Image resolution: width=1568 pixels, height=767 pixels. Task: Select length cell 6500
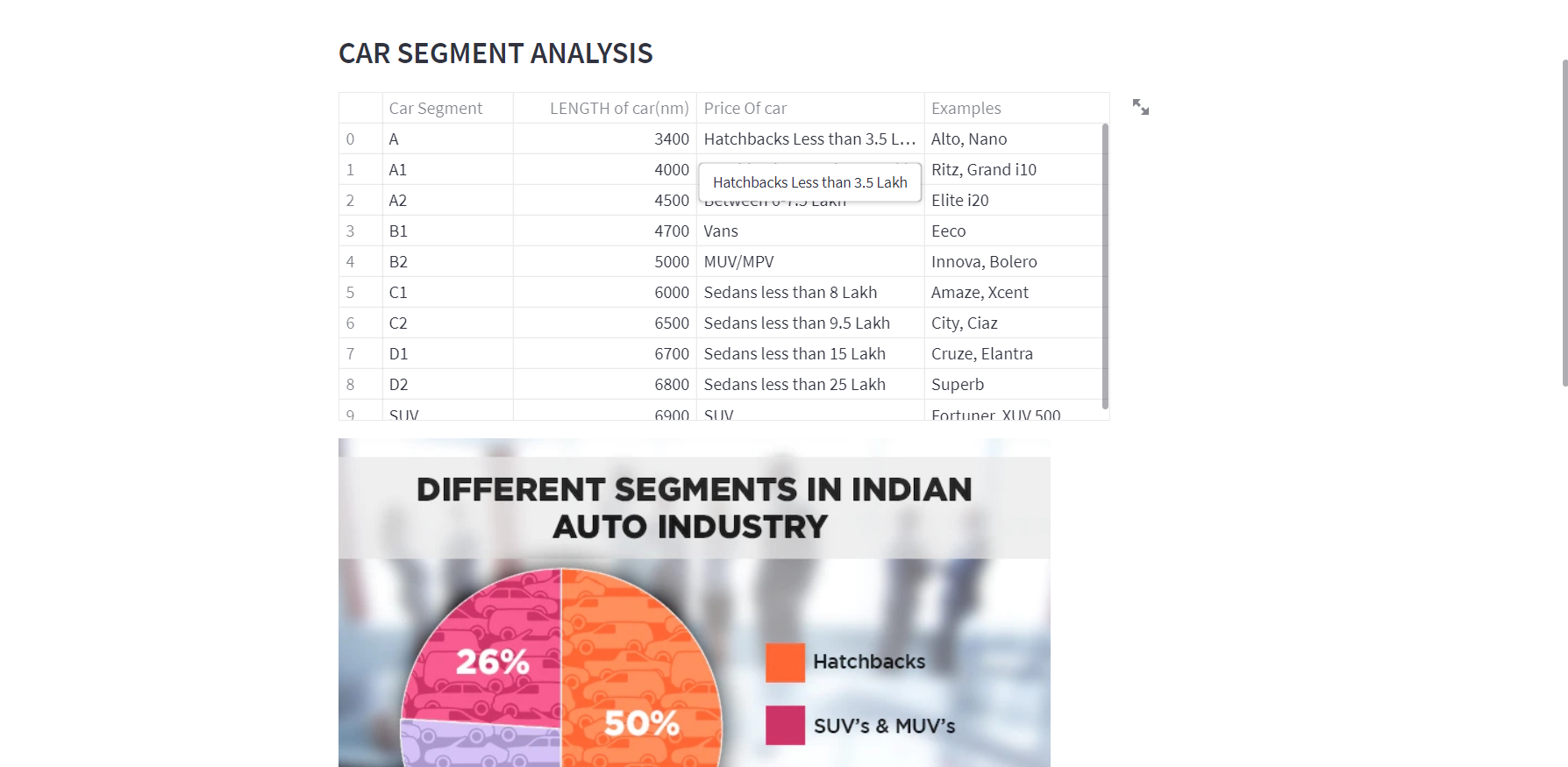coord(605,323)
